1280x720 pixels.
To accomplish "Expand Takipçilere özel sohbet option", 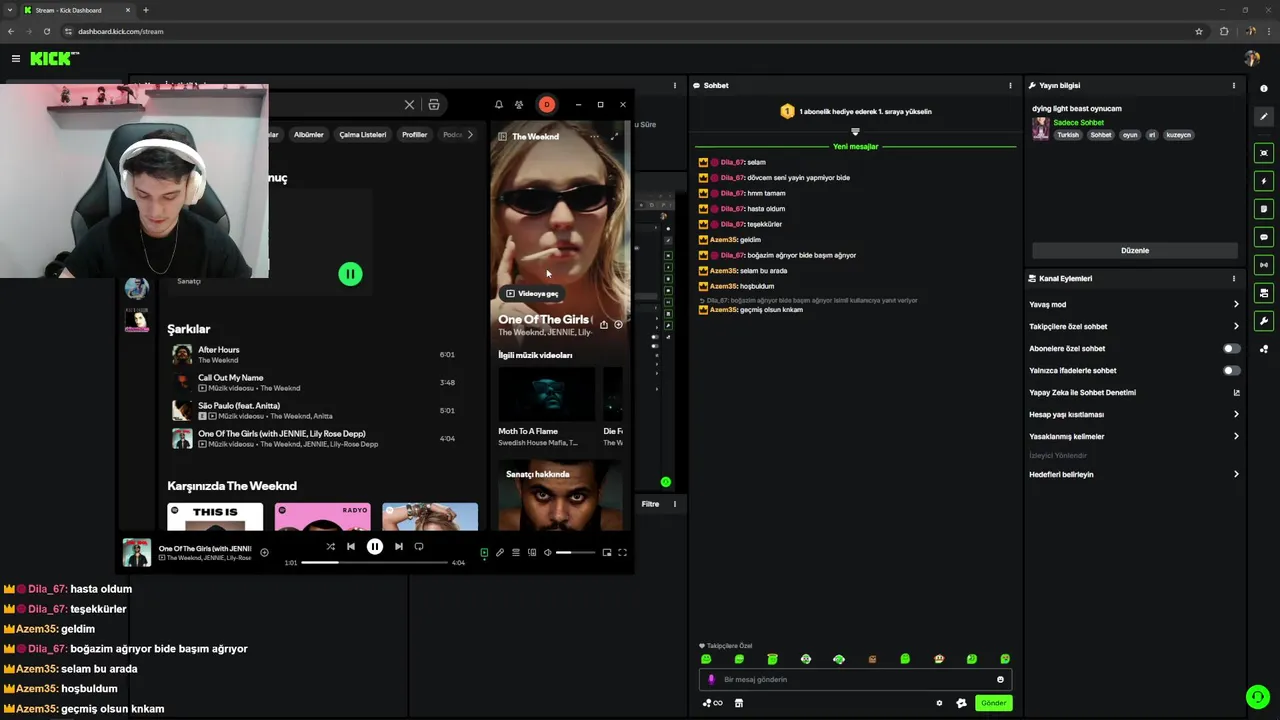I will [x=1134, y=326].
